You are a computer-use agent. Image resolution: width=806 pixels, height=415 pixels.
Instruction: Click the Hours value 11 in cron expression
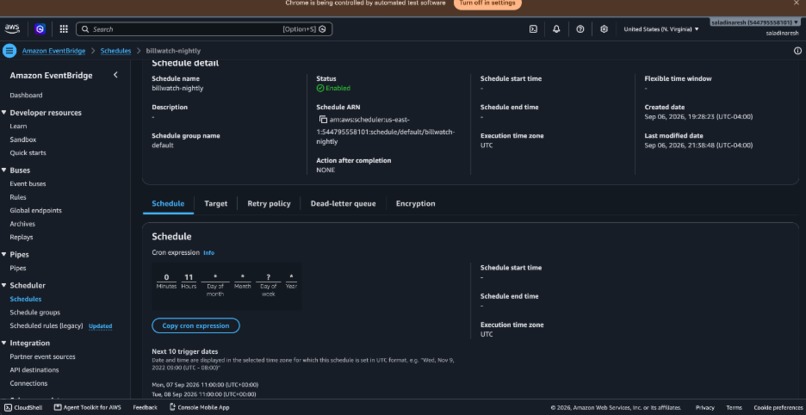[x=188, y=277]
